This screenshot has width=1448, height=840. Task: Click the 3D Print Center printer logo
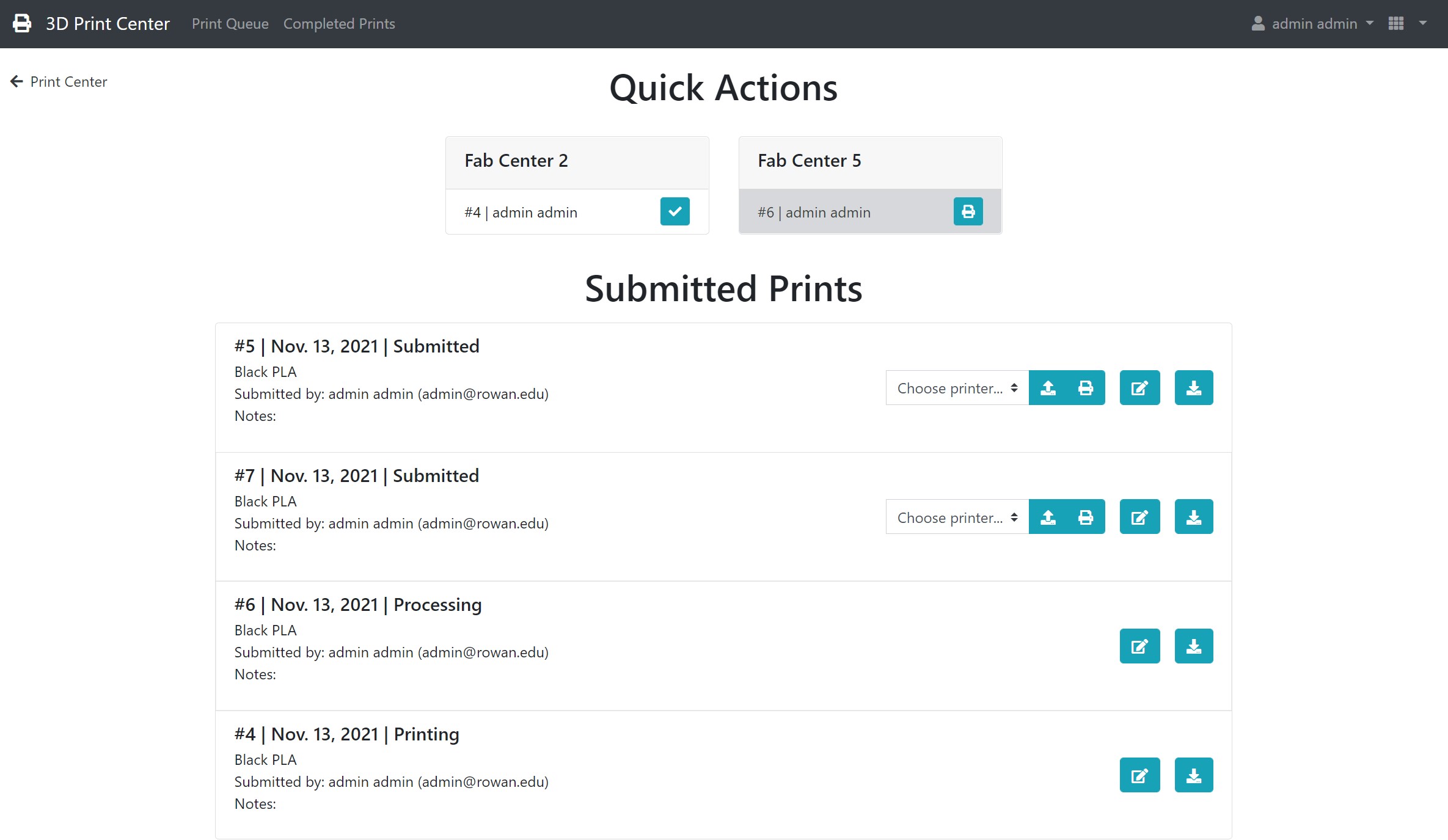pos(22,24)
